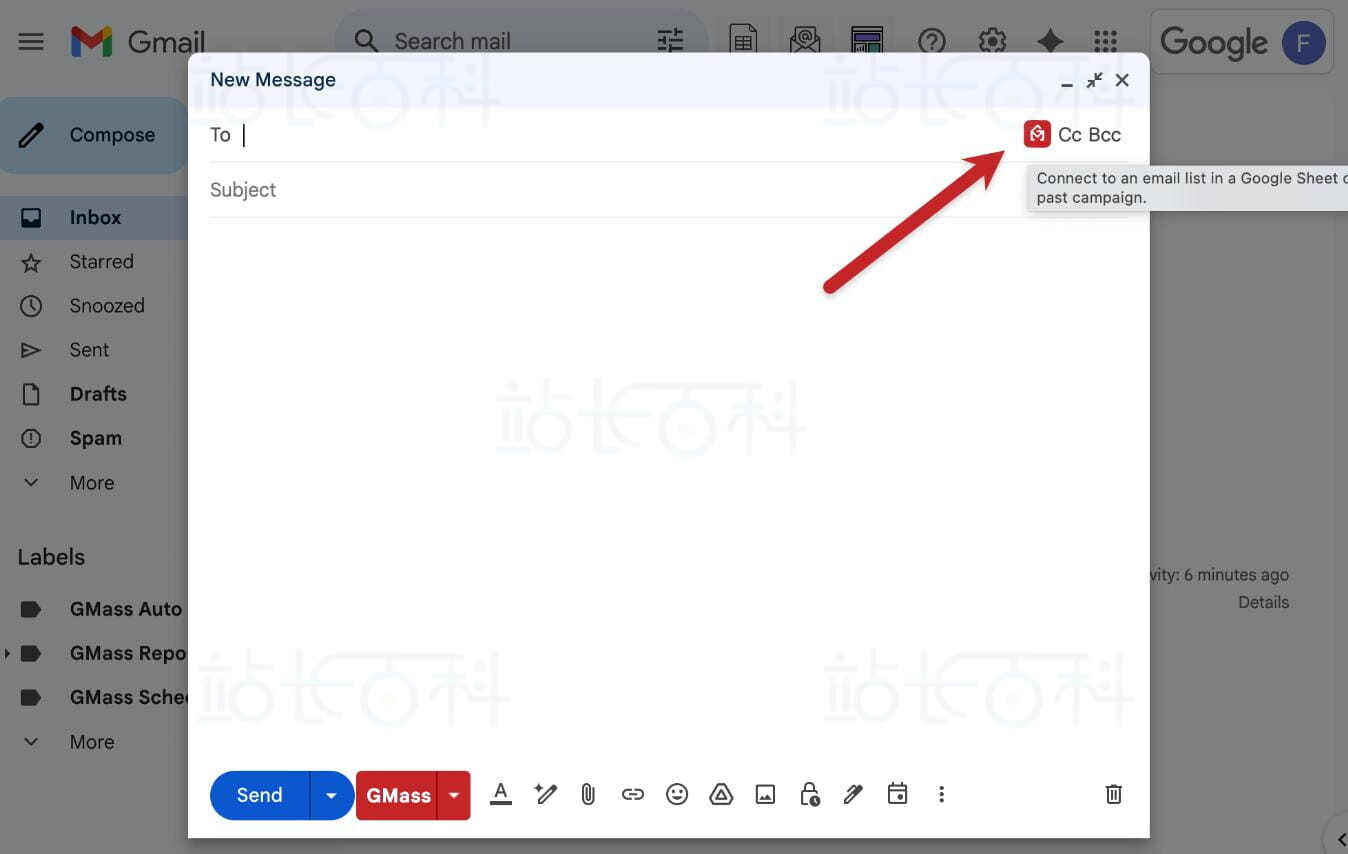Expand GMass settings dropdown arrow
The height and width of the screenshot is (854, 1348).
coord(454,795)
